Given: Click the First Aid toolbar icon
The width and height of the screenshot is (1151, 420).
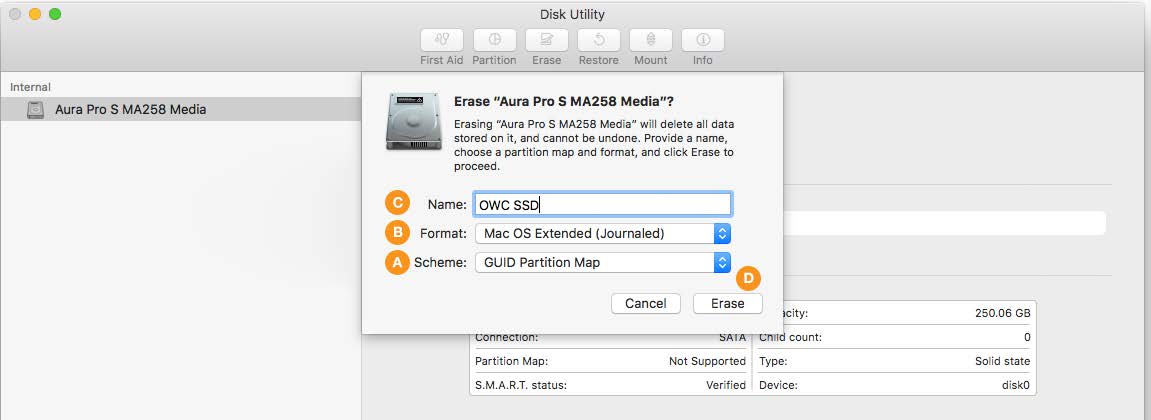Looking at the screenshot, I should [441, 40].
